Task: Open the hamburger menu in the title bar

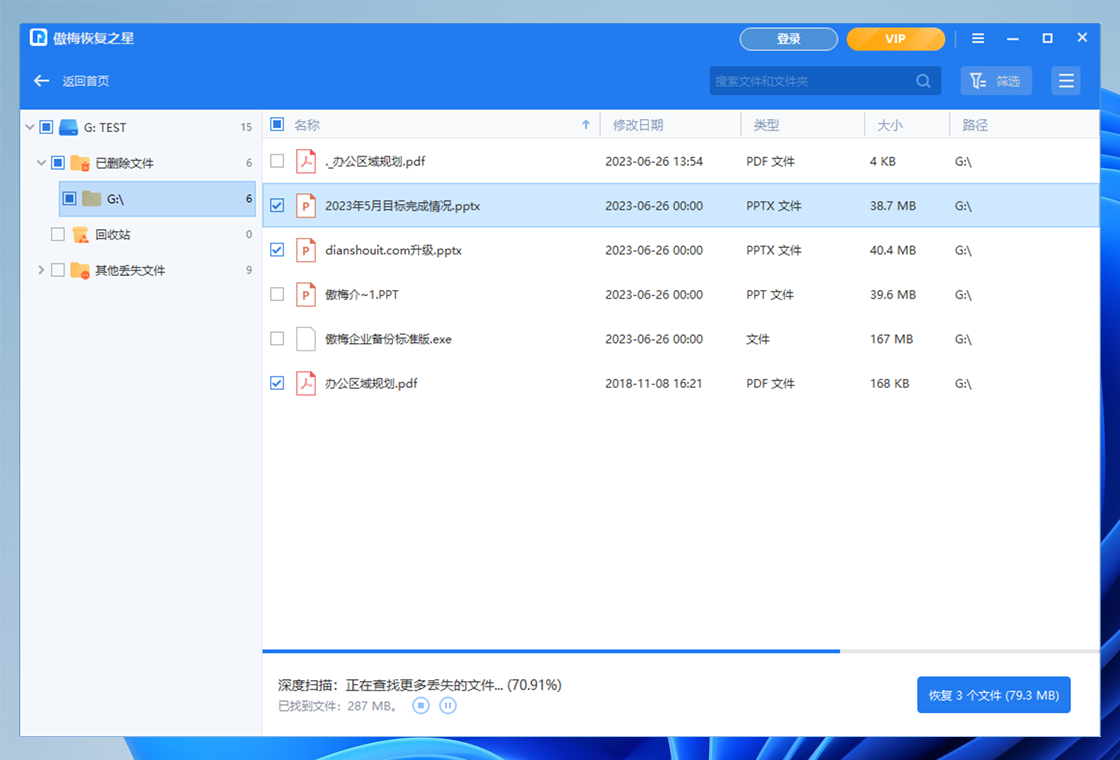Action: tap(978, 39)
